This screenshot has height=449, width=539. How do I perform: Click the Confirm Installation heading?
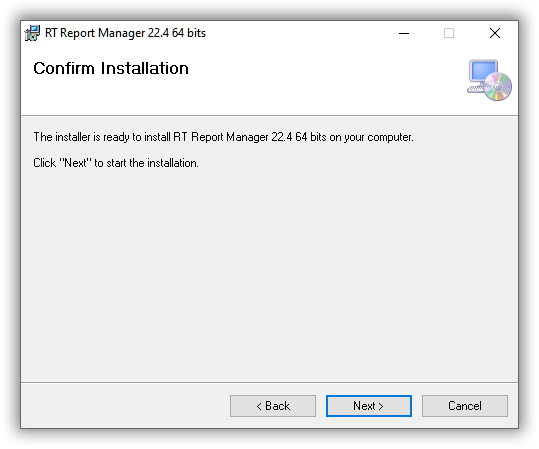(111, 68)
